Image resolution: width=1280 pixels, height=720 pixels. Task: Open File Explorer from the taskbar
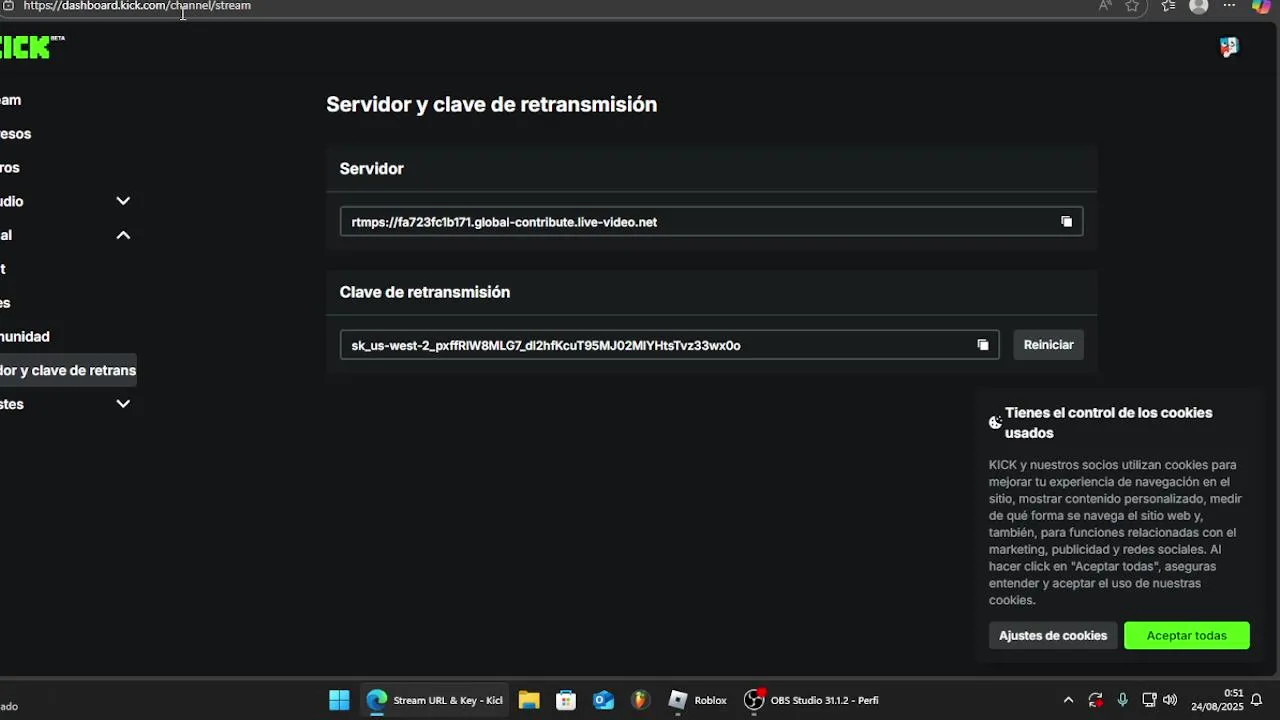[529, 700]
